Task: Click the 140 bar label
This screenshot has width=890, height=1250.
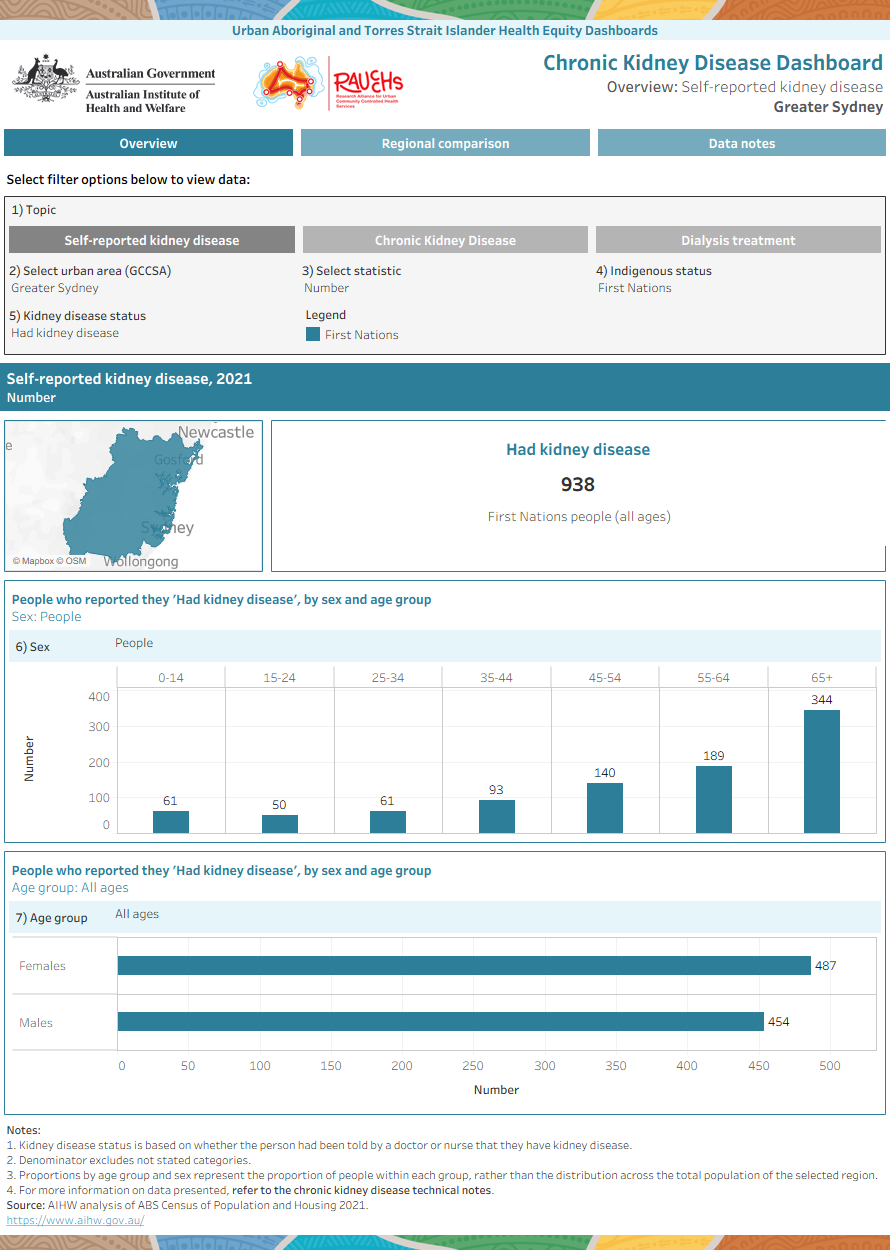Action: (605, 773)
